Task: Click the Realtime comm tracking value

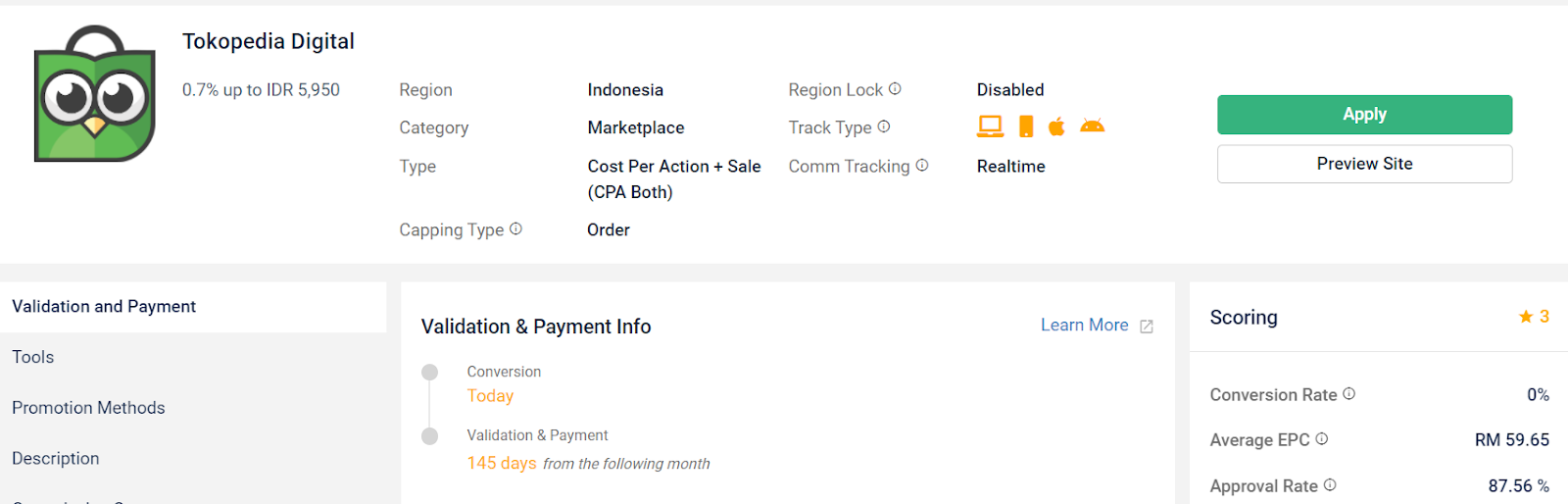Action: (1010, 167)
